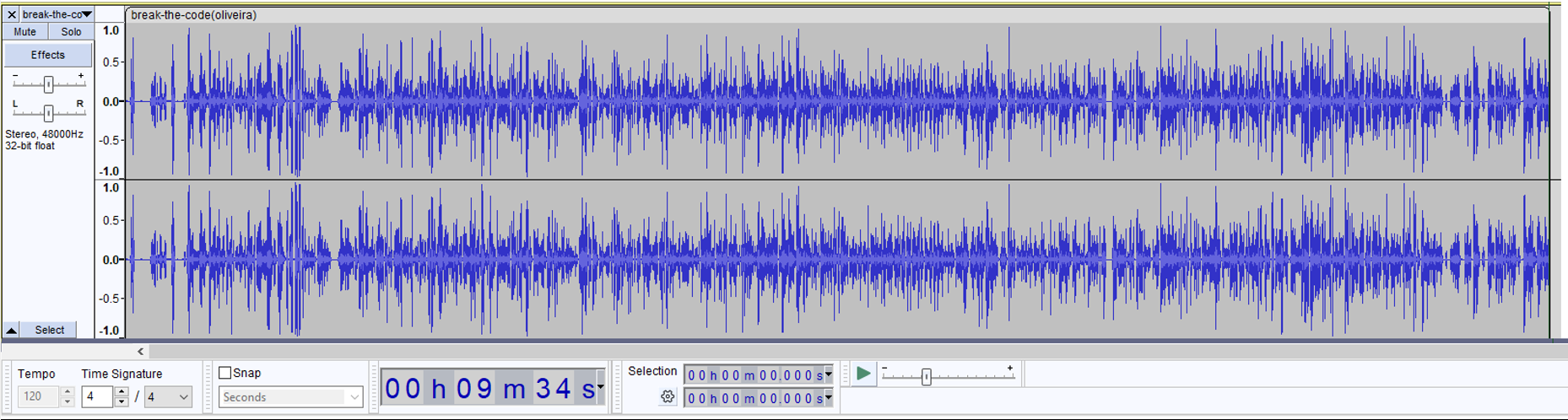Click the upper channel vertical amplitude scale
The image size is (1568, 420).
(111, 101)
